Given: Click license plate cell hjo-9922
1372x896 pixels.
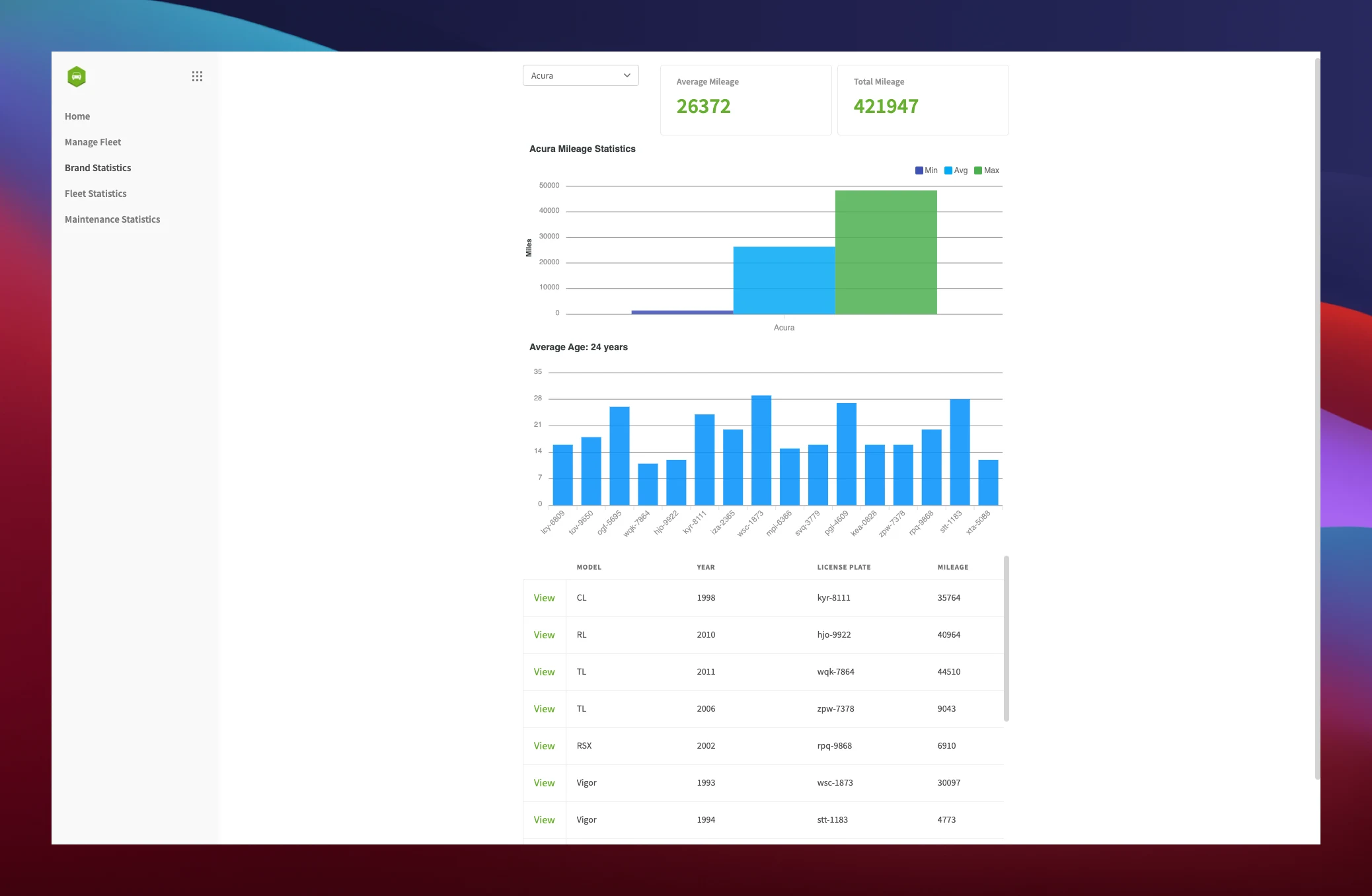Looking at the screenshot, I should point(833,635).
